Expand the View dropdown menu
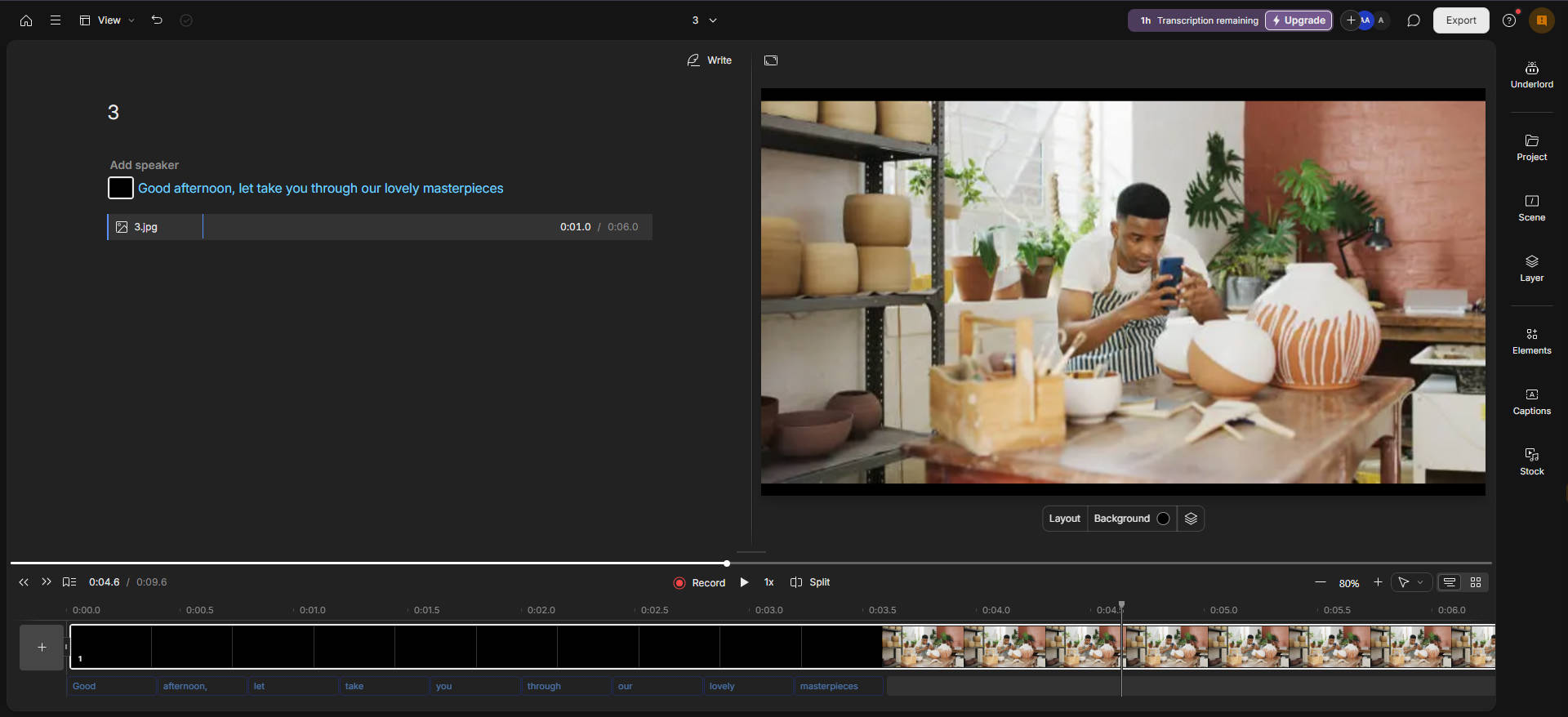Viewport: 1568px width, 717px height. tap(108, 20)
